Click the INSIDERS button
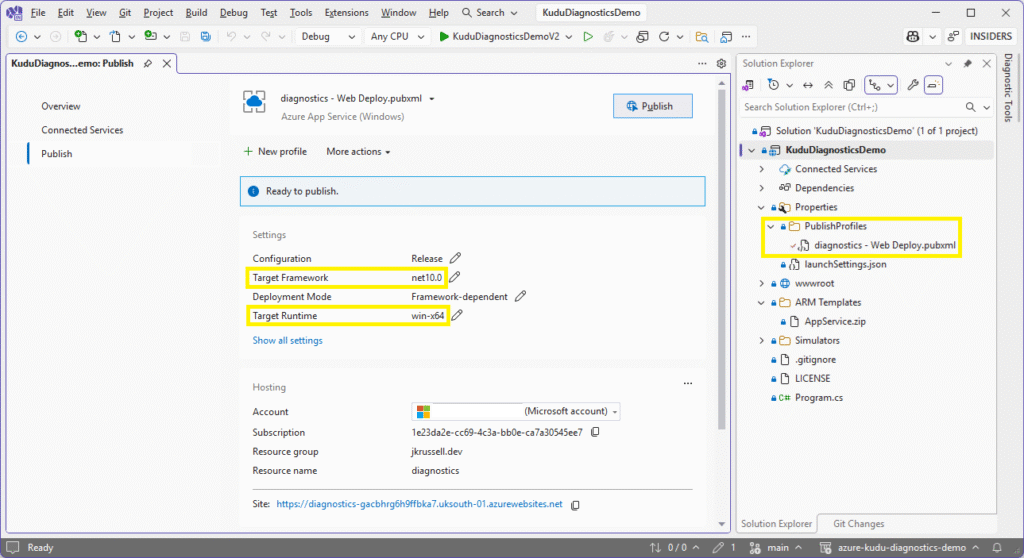 [x=990, y=37]
